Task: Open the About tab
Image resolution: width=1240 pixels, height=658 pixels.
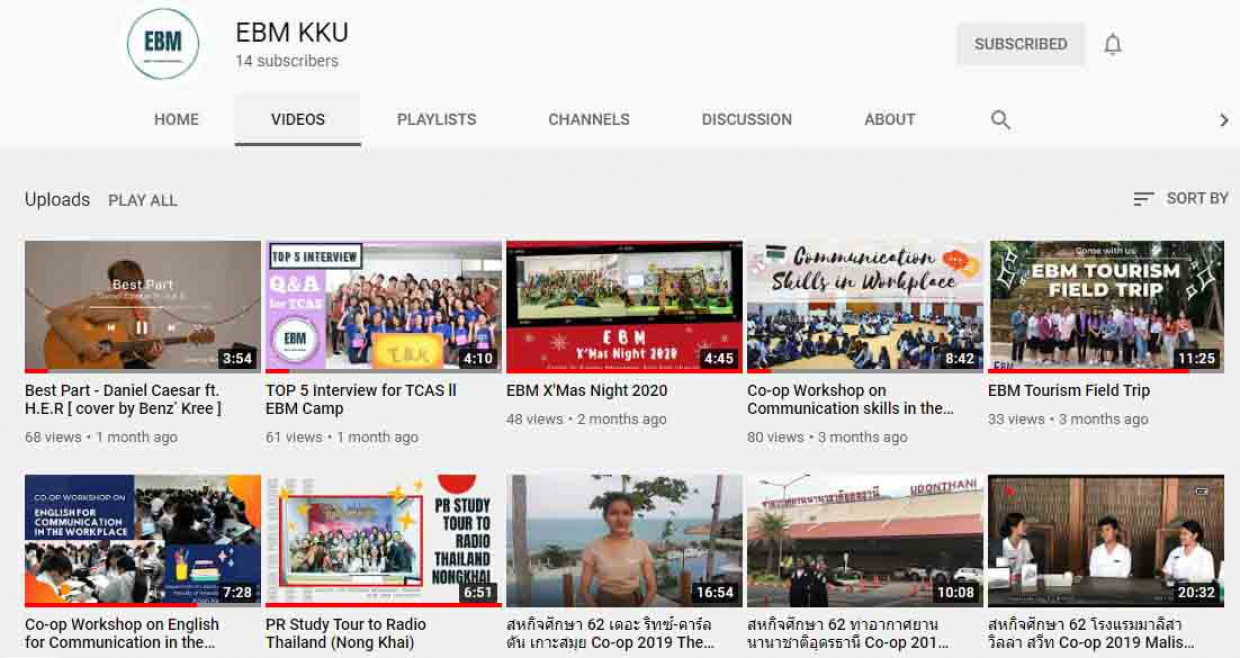Action: [889, 120]
